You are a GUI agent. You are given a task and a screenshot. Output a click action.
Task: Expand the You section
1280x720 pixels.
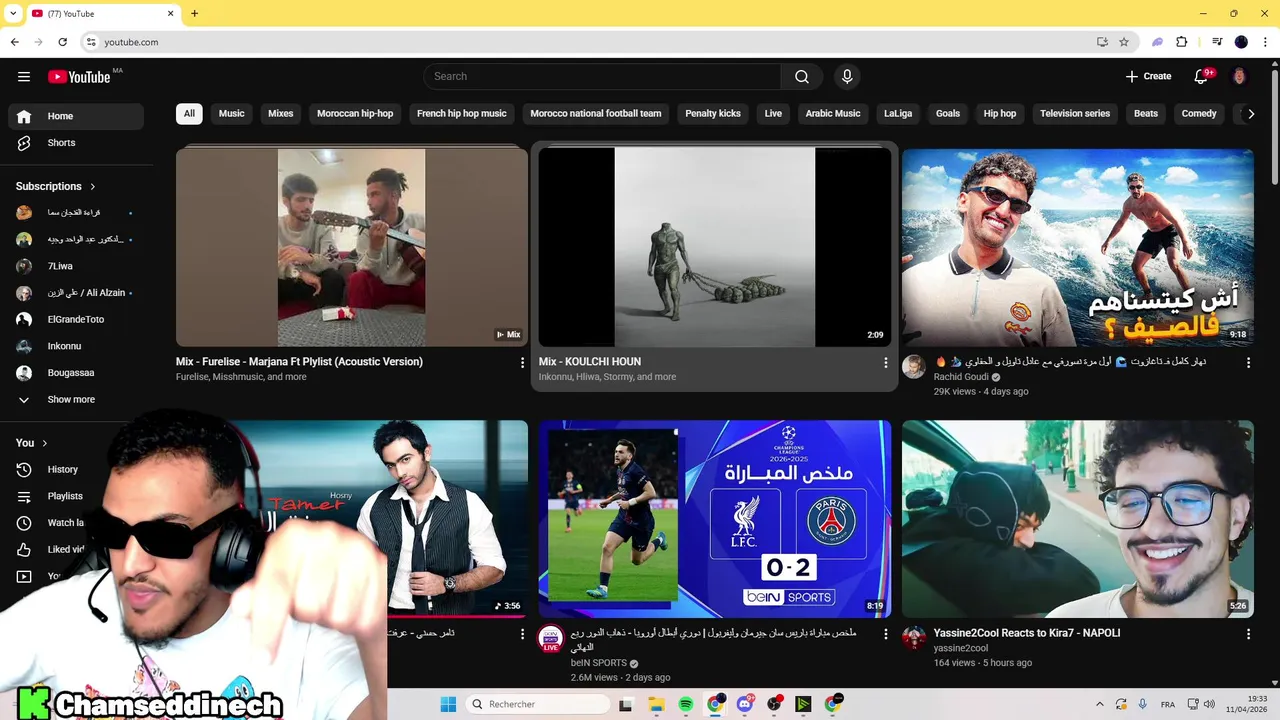(32, 443)
